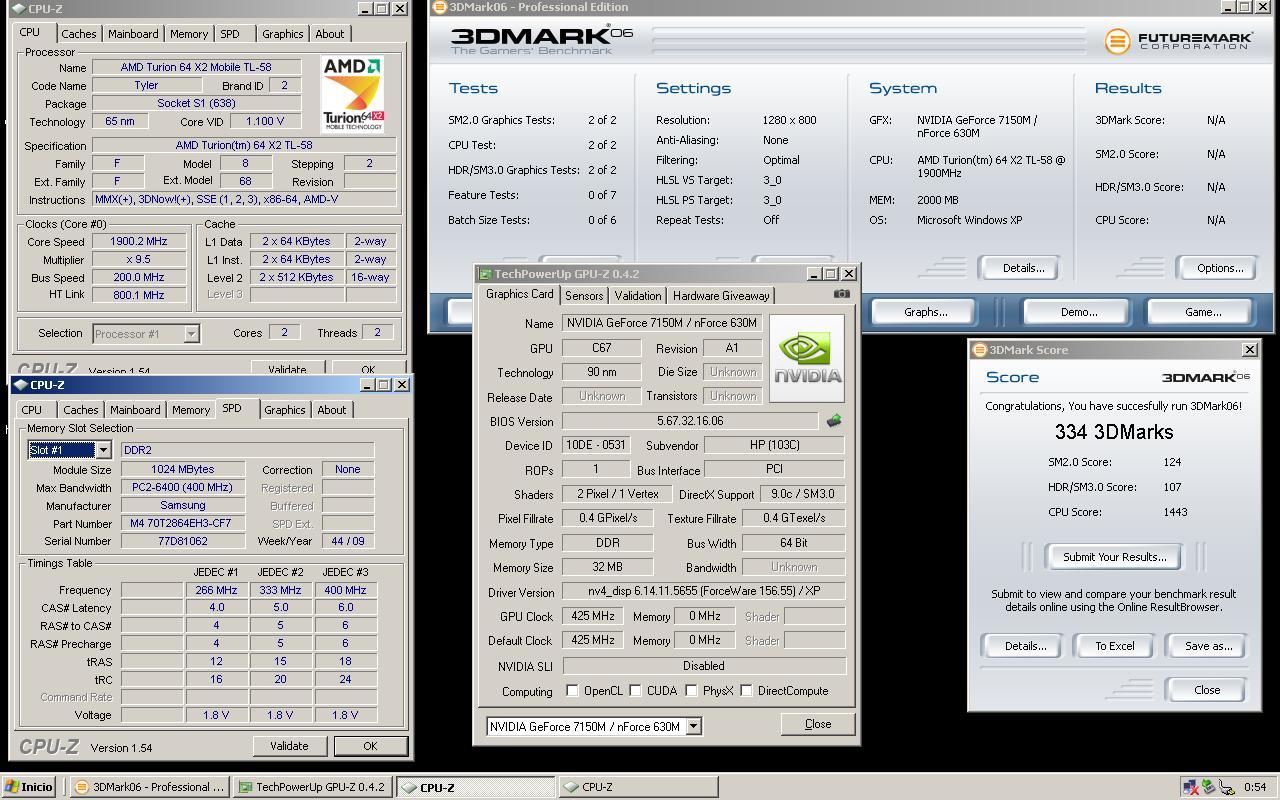Click the GPU-Z title bar icon
This screenshot has width=1280, height=800.
coord(485,274)
